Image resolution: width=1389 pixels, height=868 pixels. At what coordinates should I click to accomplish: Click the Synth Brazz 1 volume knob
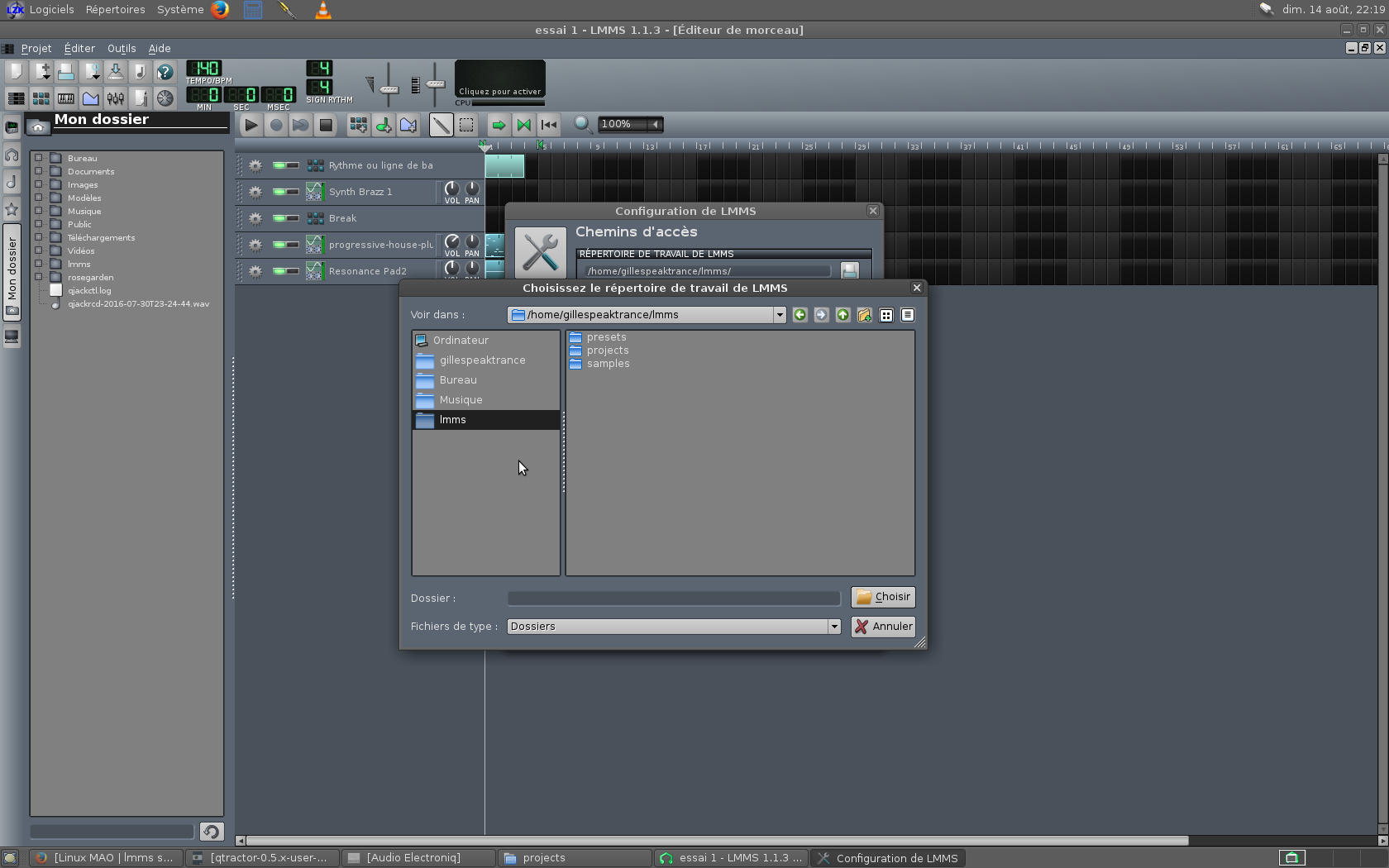click(452, 189)
